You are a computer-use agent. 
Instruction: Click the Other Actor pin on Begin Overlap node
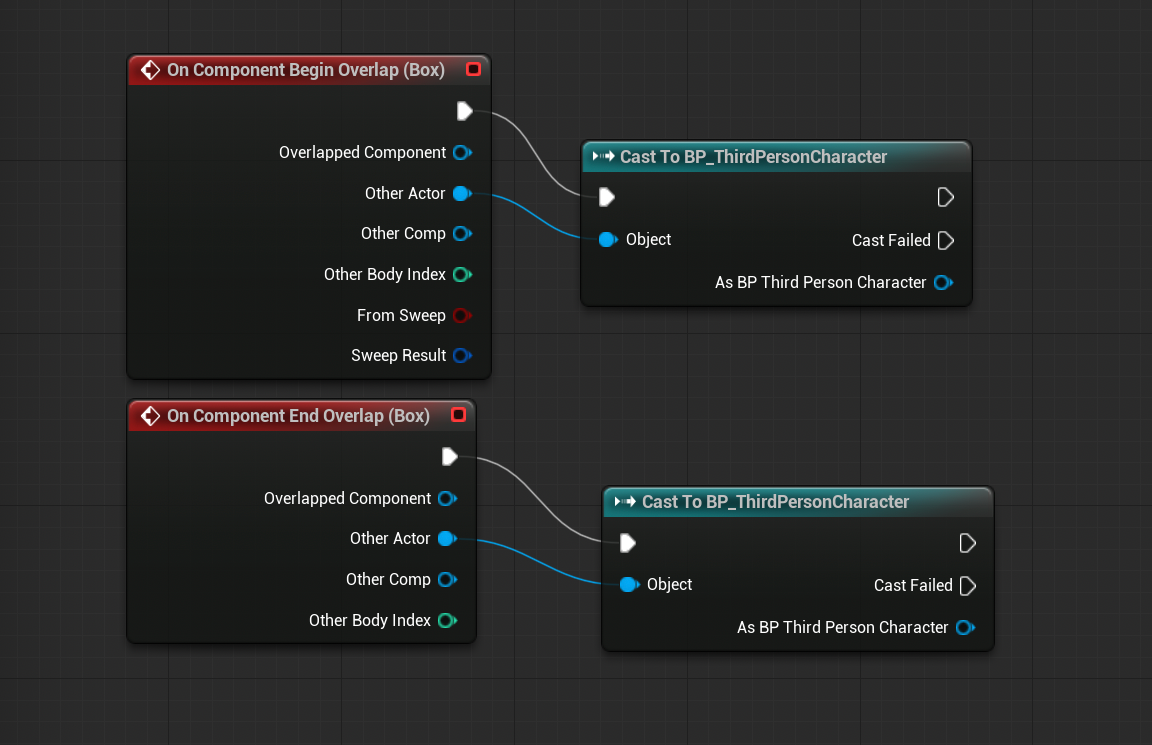pos(461,193)
